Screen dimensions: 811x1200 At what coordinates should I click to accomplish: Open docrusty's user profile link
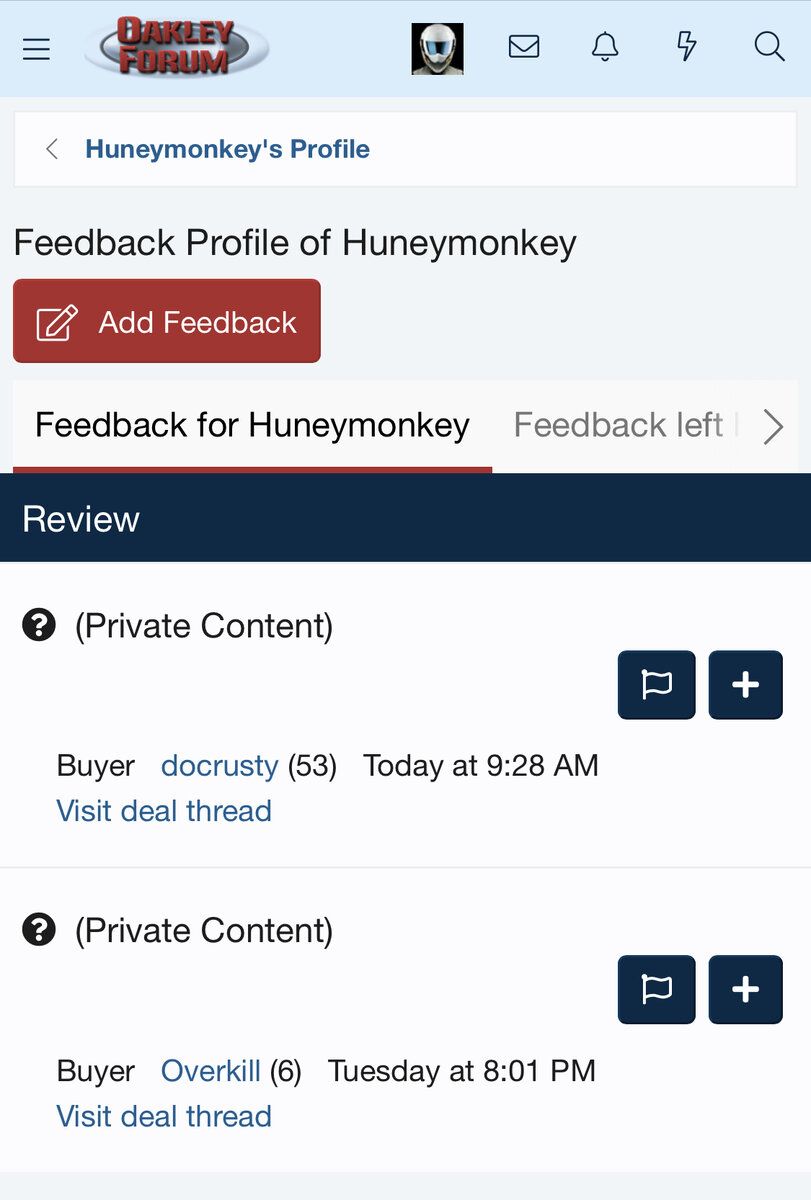(219, 766)
